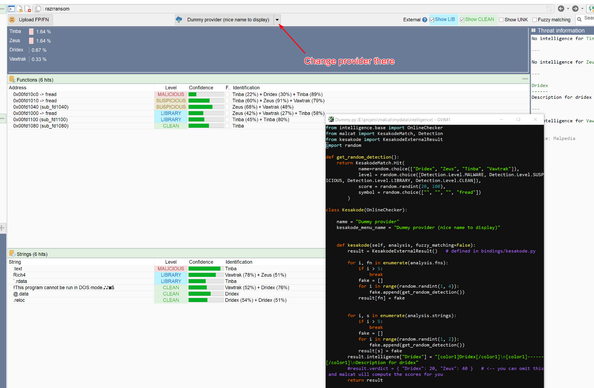Click the file icon with the yellow badge
594x388 pixels.
pos(20,8)
